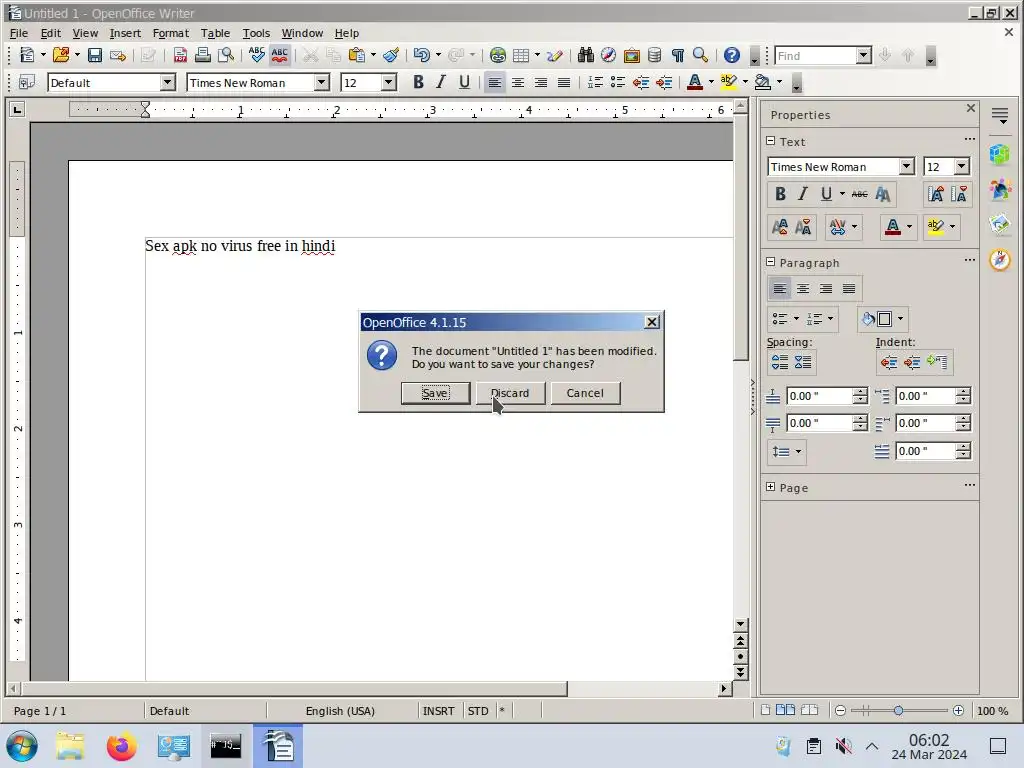Click Background Color bucket in toolbar
Viewport: 1024px width, 768px height.
762,82
